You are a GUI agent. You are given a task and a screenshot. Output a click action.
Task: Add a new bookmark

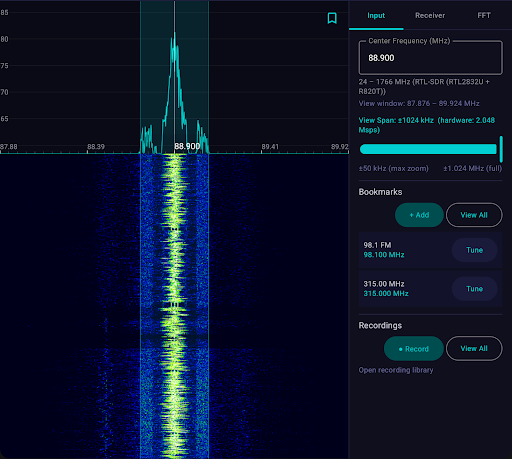click(x=419, y=215)
